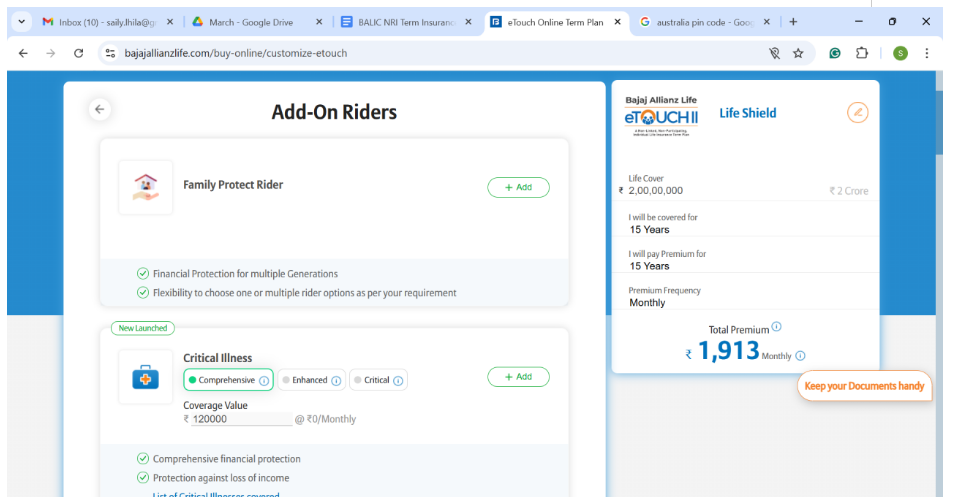Click Comprehensive financial protection text

click(227, 459)
